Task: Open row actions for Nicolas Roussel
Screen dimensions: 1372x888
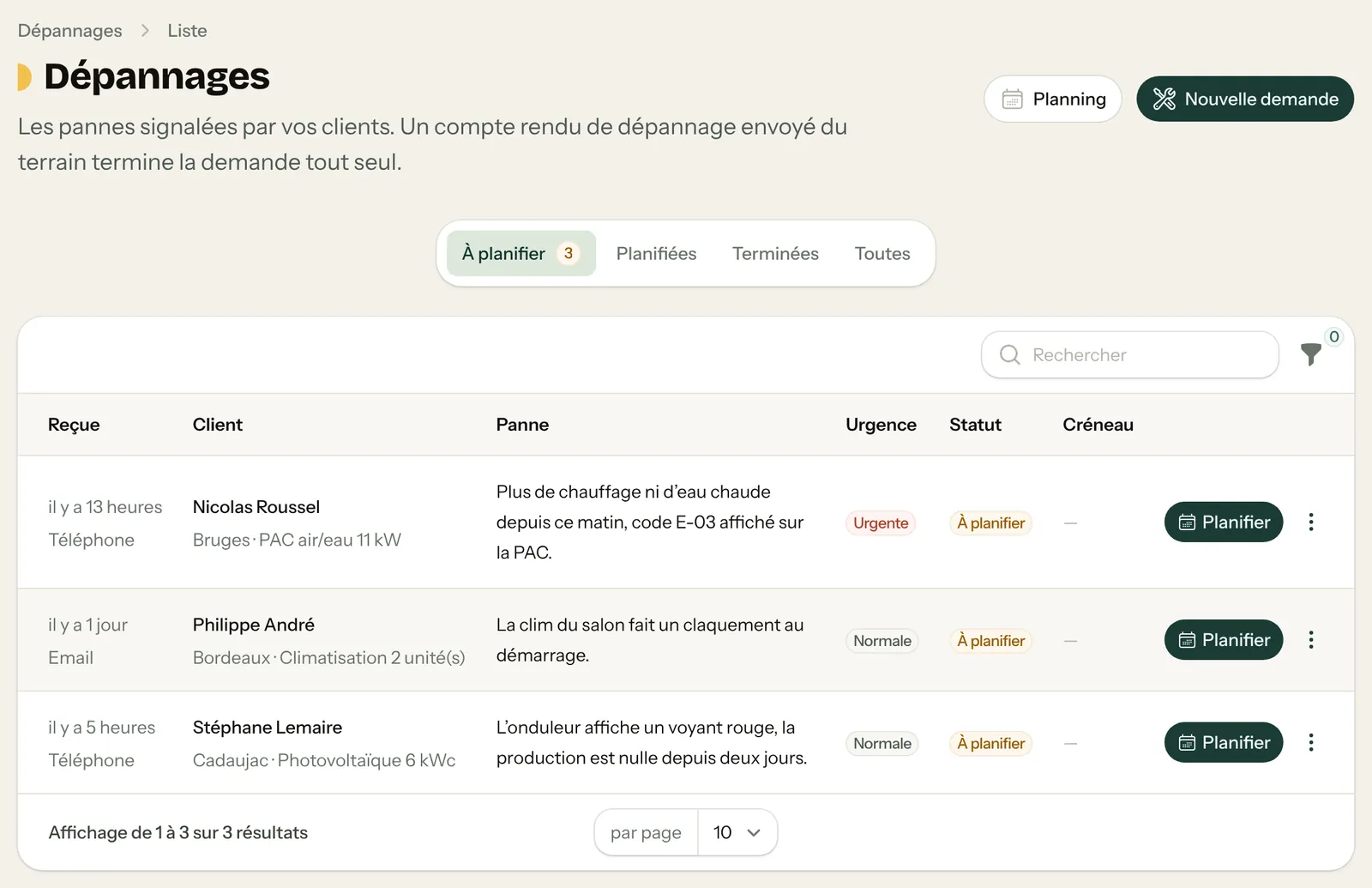Action: click(x=1311, y=522)
